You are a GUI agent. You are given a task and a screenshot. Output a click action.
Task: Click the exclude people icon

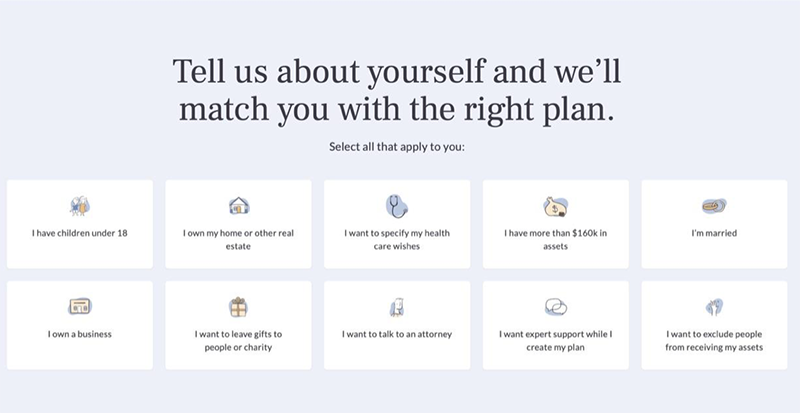pos(714,307)
